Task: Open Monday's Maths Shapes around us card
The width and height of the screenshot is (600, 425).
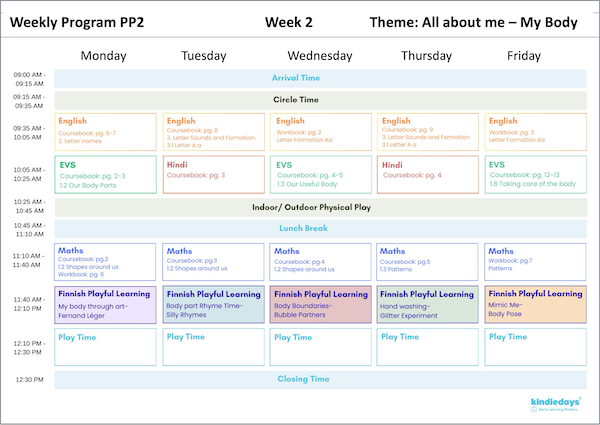Action: pos(105,261)
